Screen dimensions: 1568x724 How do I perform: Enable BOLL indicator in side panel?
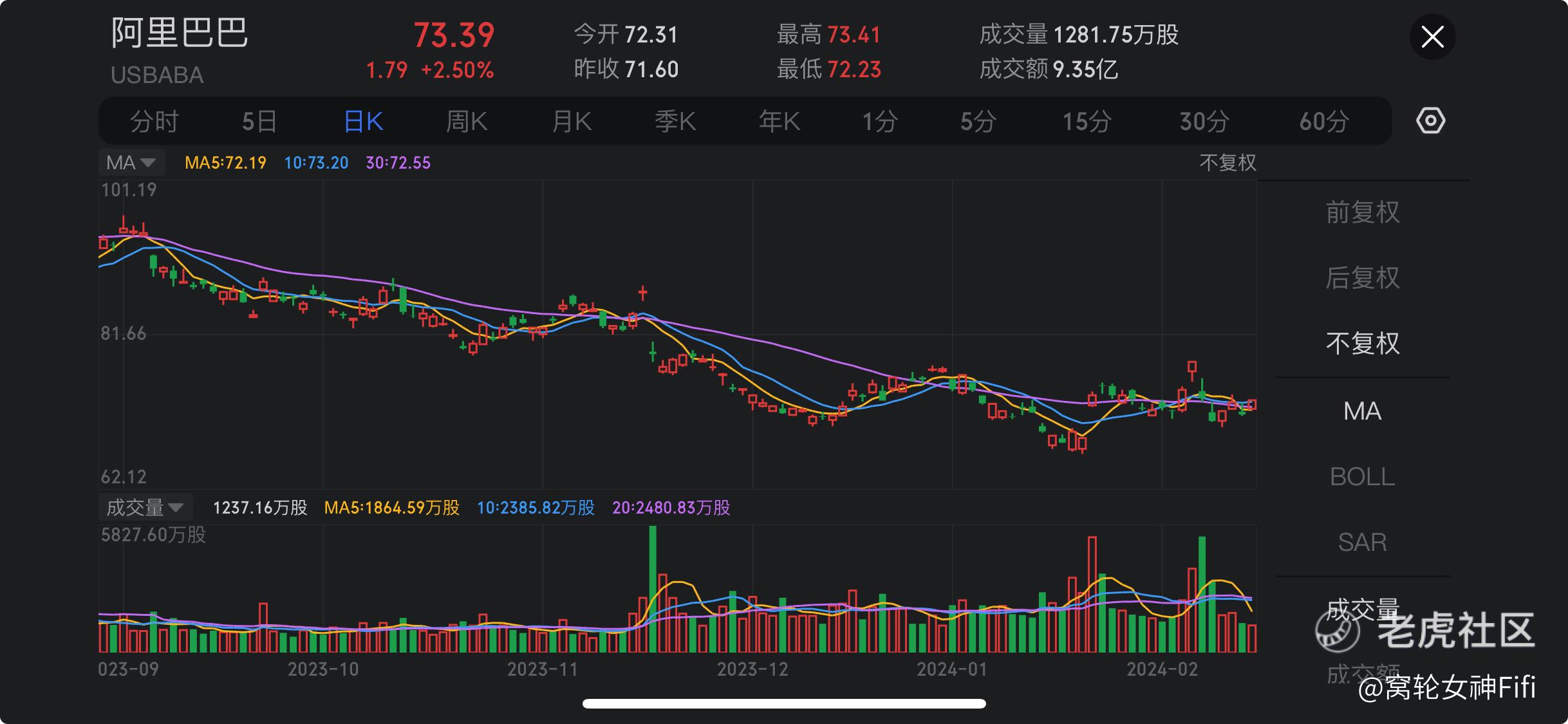pyautogui.click(x=1362, y=477)
